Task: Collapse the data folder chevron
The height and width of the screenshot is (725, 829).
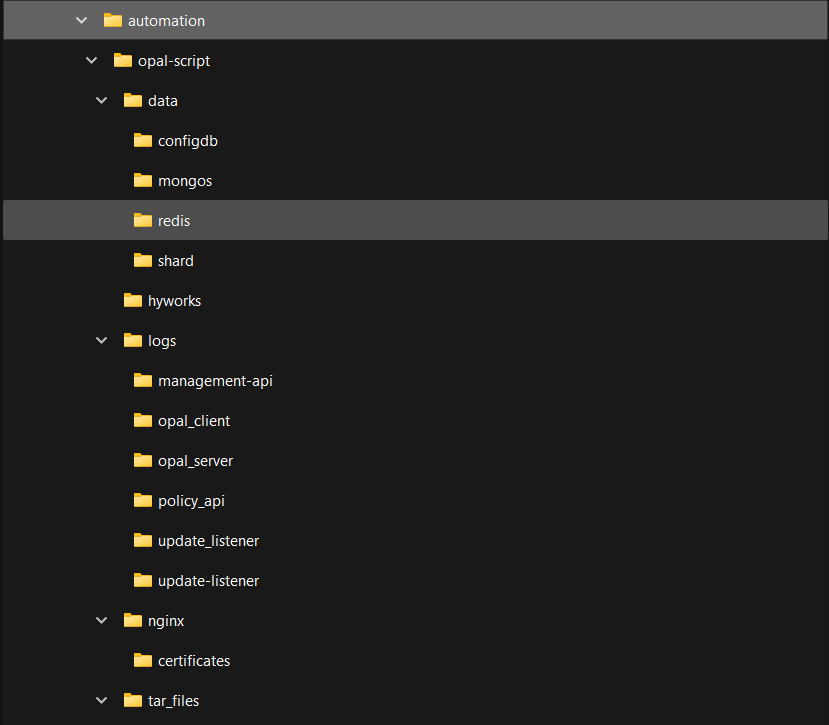Action: click(x=102, y=100)
